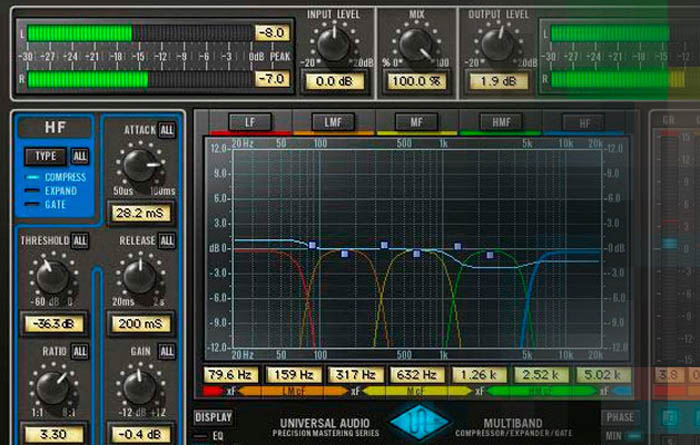The width and height of the screenshot is (700, 445).
Task: Click the 200 mS release value field
Action: coord(141,323)
